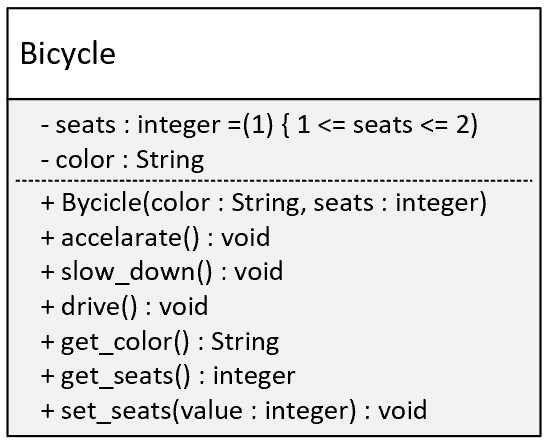
Task: Select the set_seats(value : integer) method
Action: click(x=234, y=411)
